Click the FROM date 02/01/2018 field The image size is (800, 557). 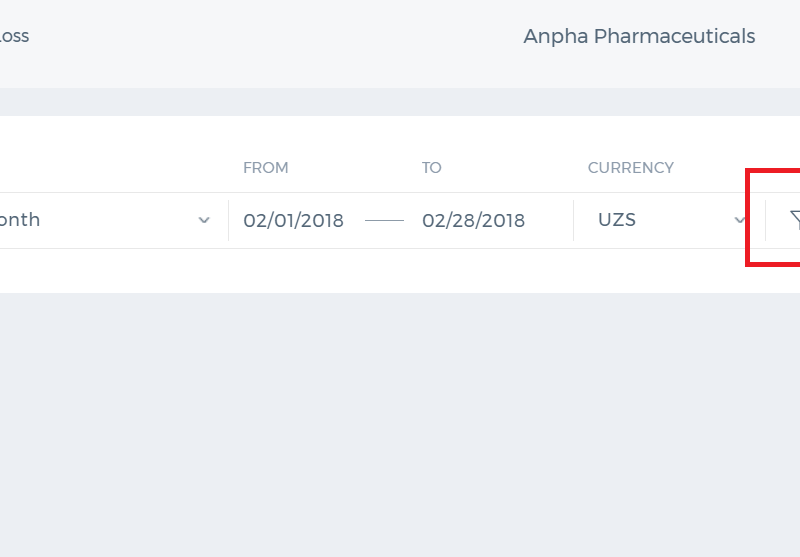point(293,220)
